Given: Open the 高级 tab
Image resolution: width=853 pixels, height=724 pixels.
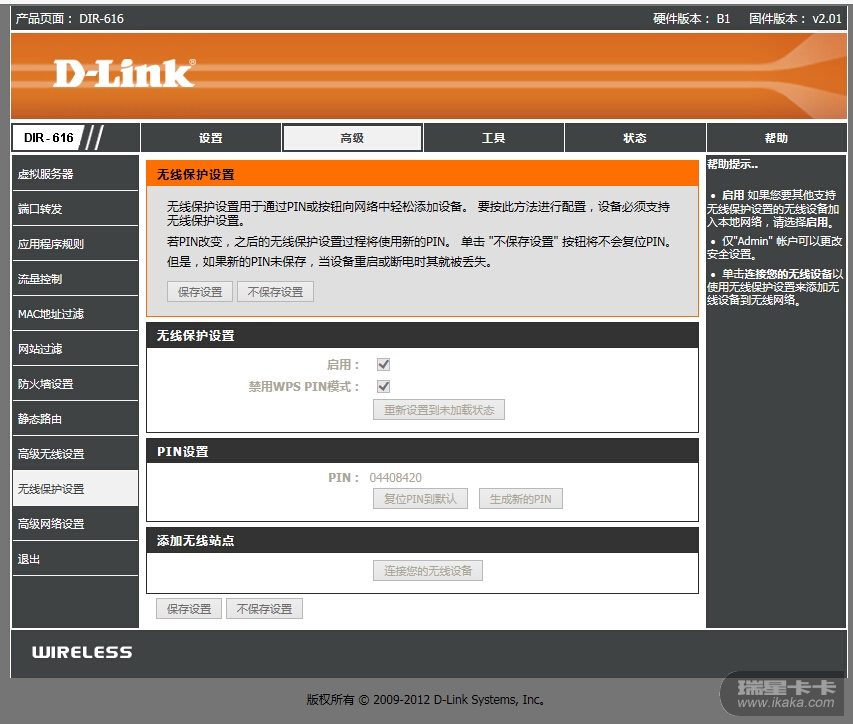Looking at the screenshot, I should [352, 138].
